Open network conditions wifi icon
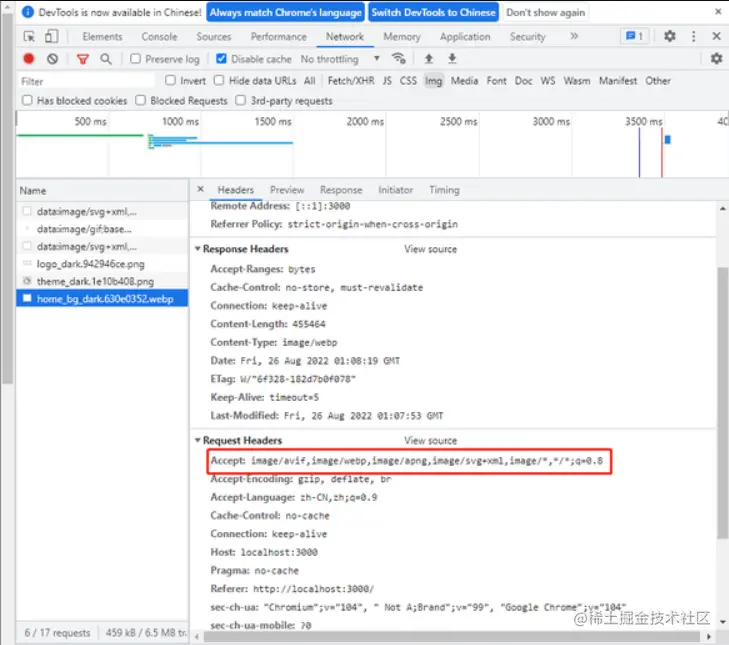The width and height of the screenshot is (729, 645). [398, 59]
